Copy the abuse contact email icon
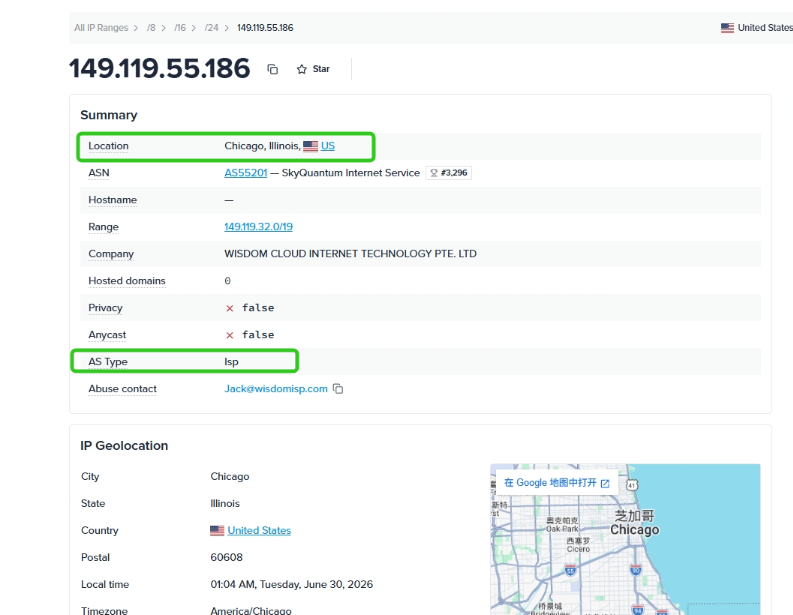This screenshot has height=615, width=793. pos(338,389)
